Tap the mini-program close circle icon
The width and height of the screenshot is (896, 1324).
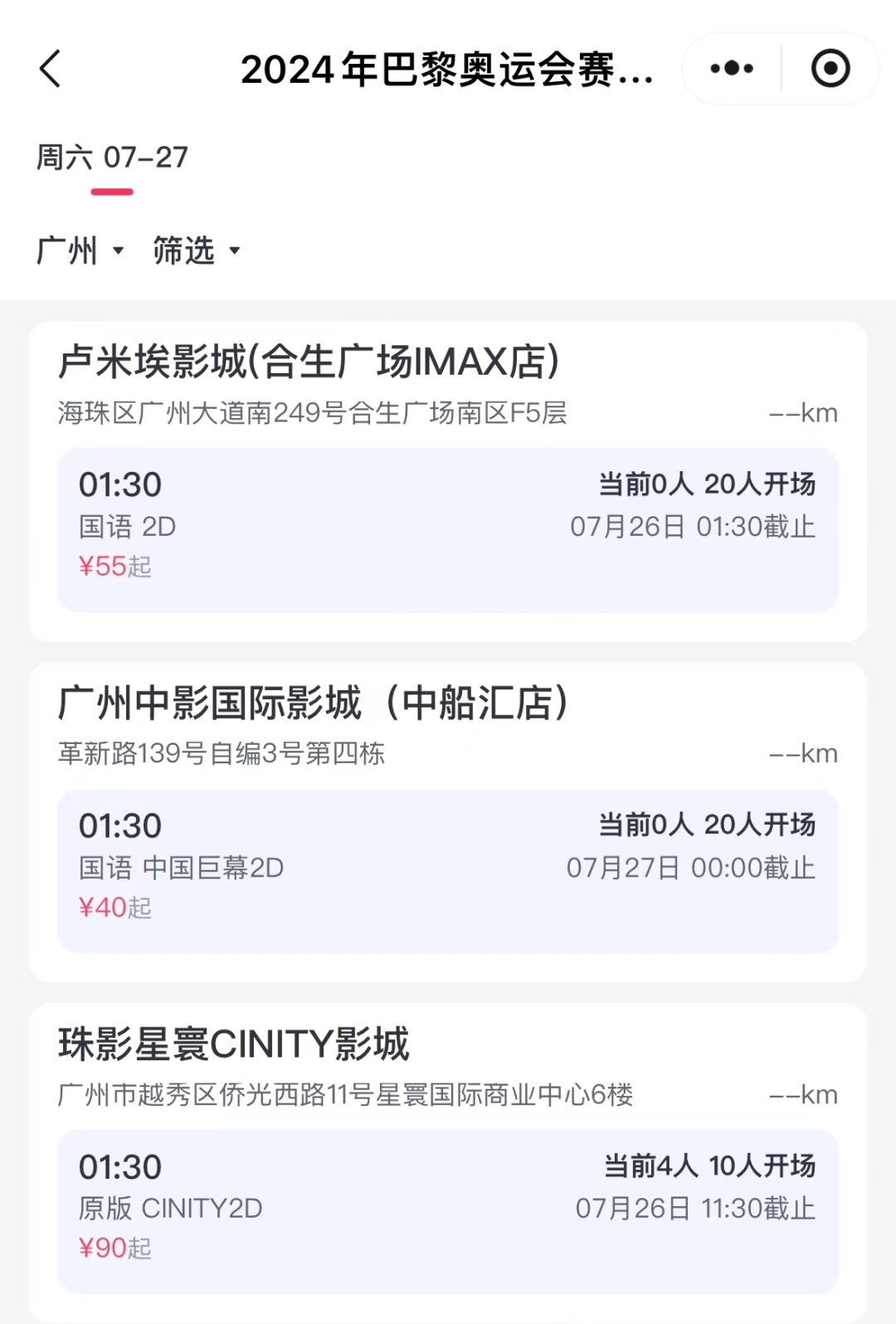tap(830, 69)
